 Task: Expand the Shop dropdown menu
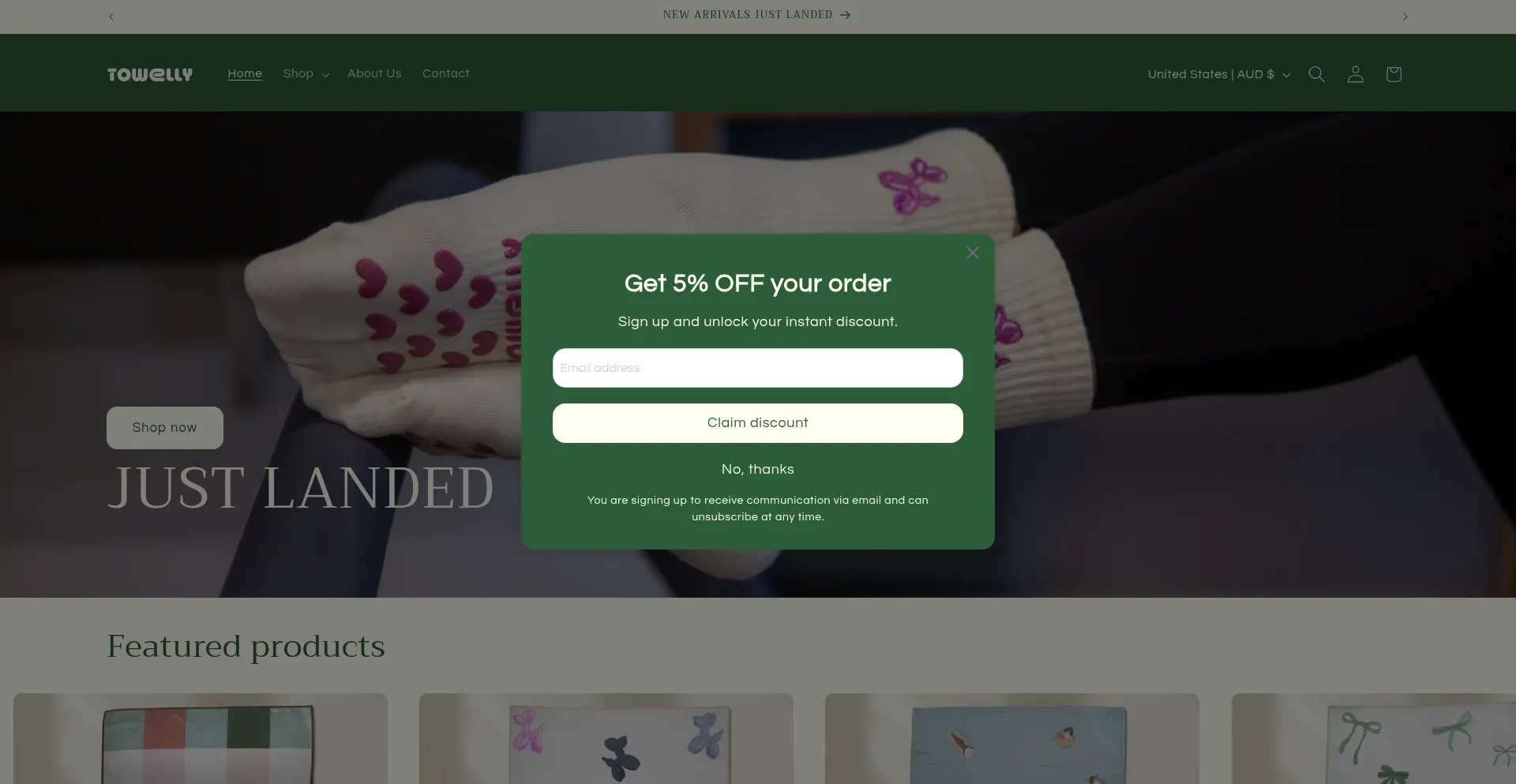coord(306,73)
